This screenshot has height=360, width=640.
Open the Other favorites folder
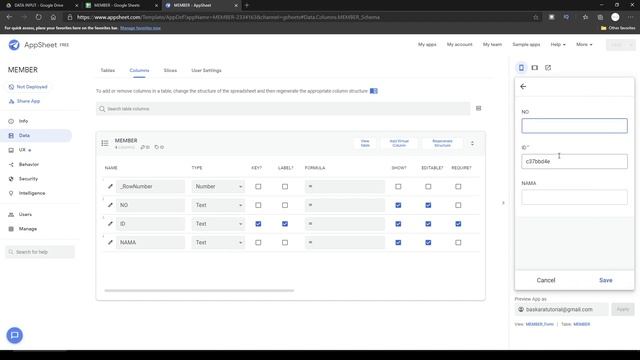pos(618,28)
